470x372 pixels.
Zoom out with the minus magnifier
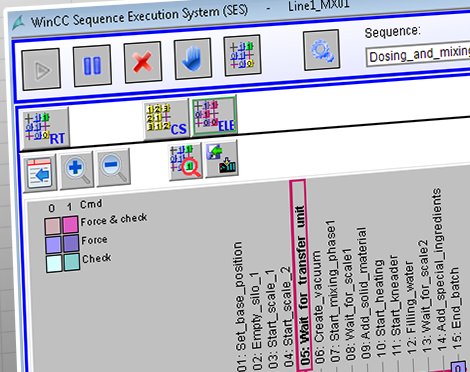[x=113, y=167]
